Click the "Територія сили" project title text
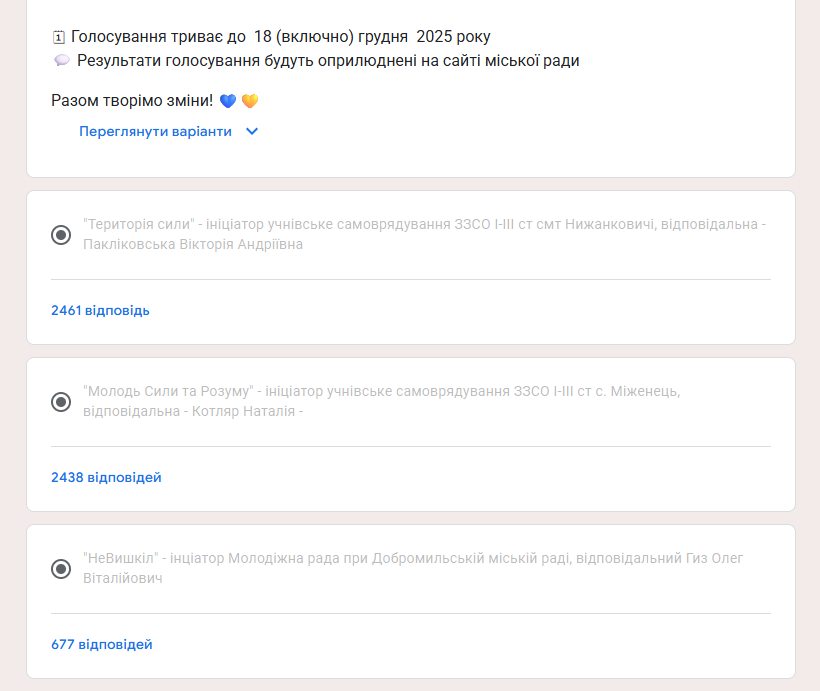This screenshot has height=691, width=820. (x=138, y=225)
